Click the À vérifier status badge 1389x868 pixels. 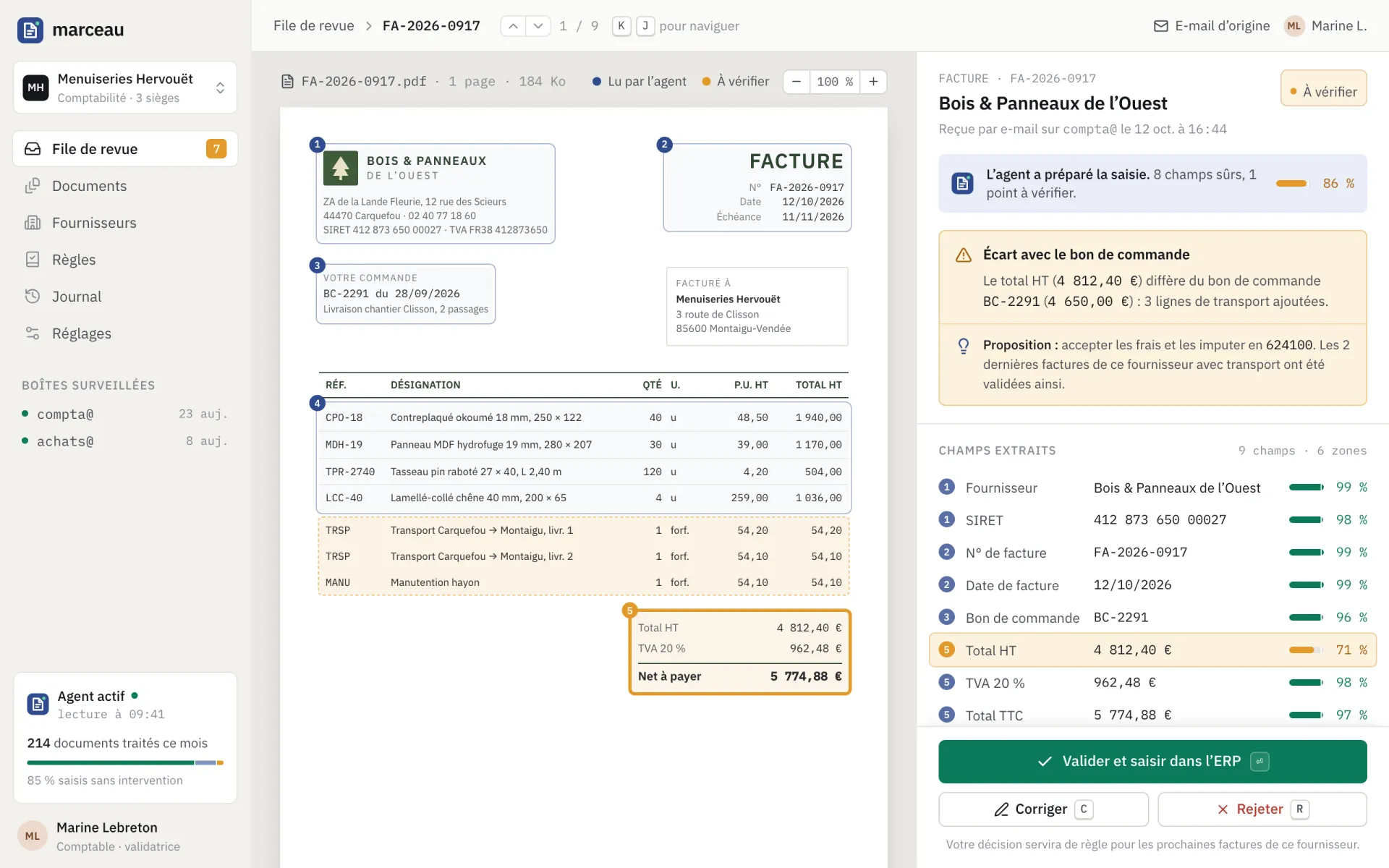click(1323, 88)
